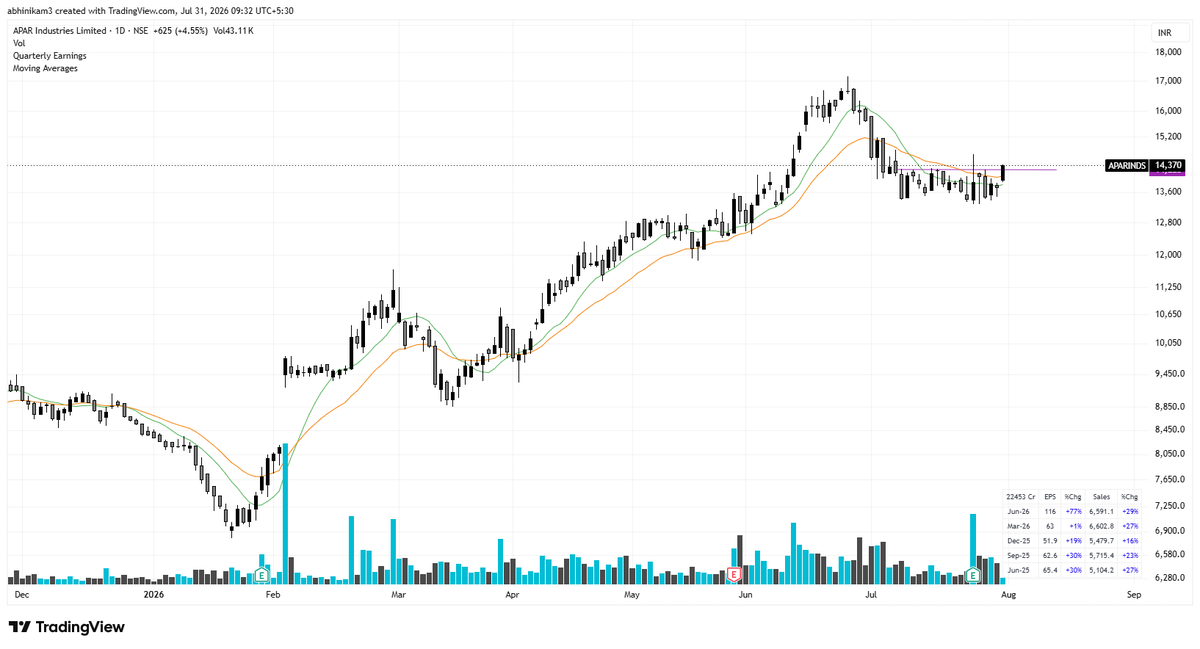This screenshot has width=1200, height=649.
Task: Click the INR currency label
Action: (1164, 33)
